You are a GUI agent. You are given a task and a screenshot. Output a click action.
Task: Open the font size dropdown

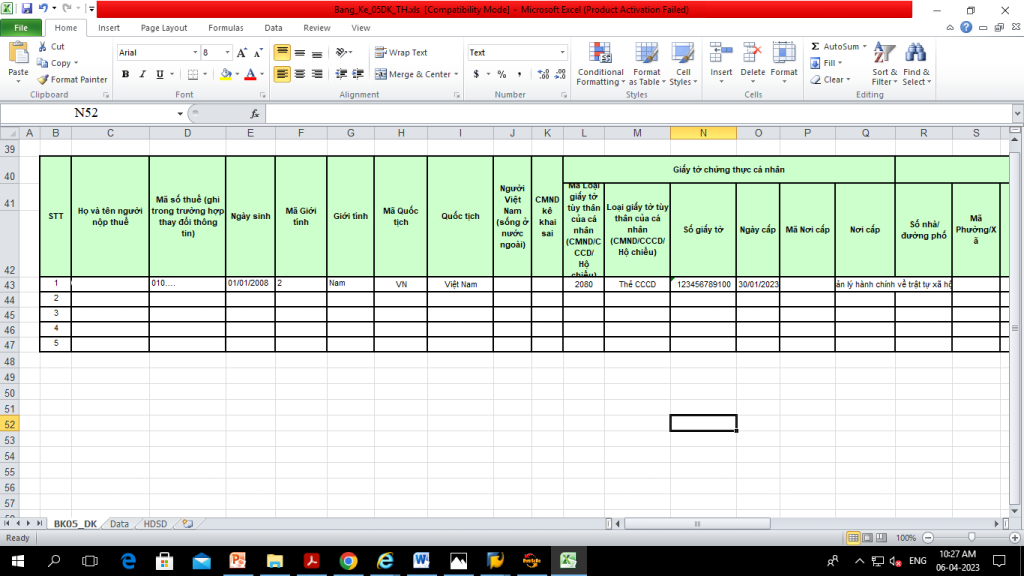[x=226, y=53]
